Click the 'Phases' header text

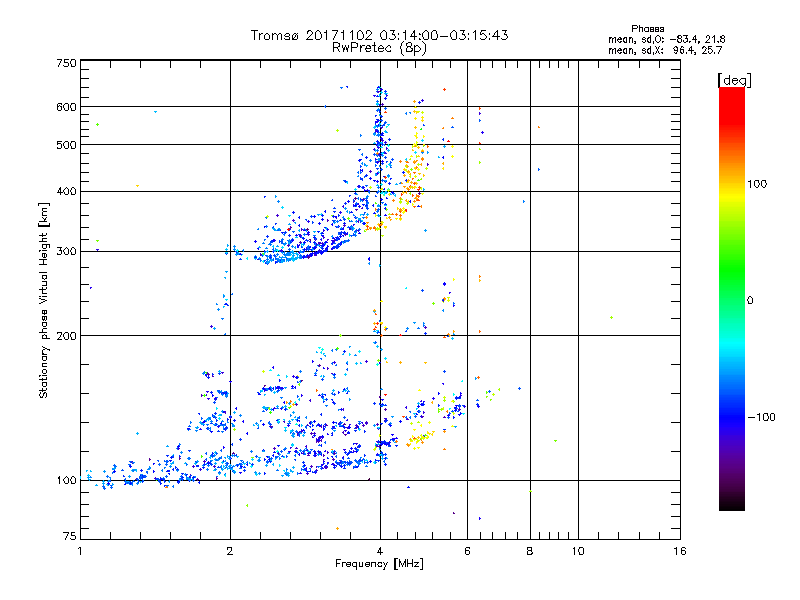tap(647, 29)
